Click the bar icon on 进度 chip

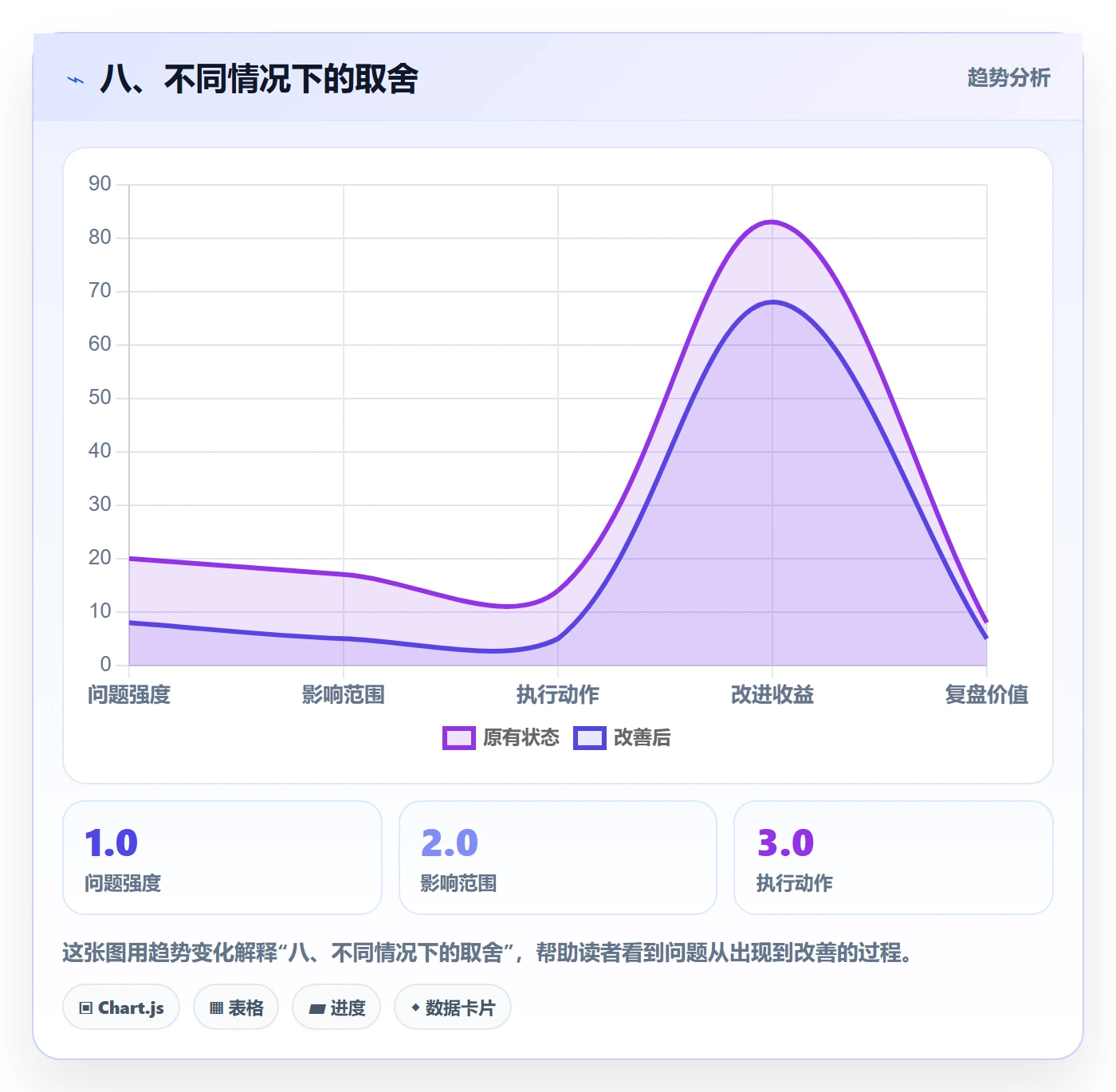click(x=316, y=1009)
